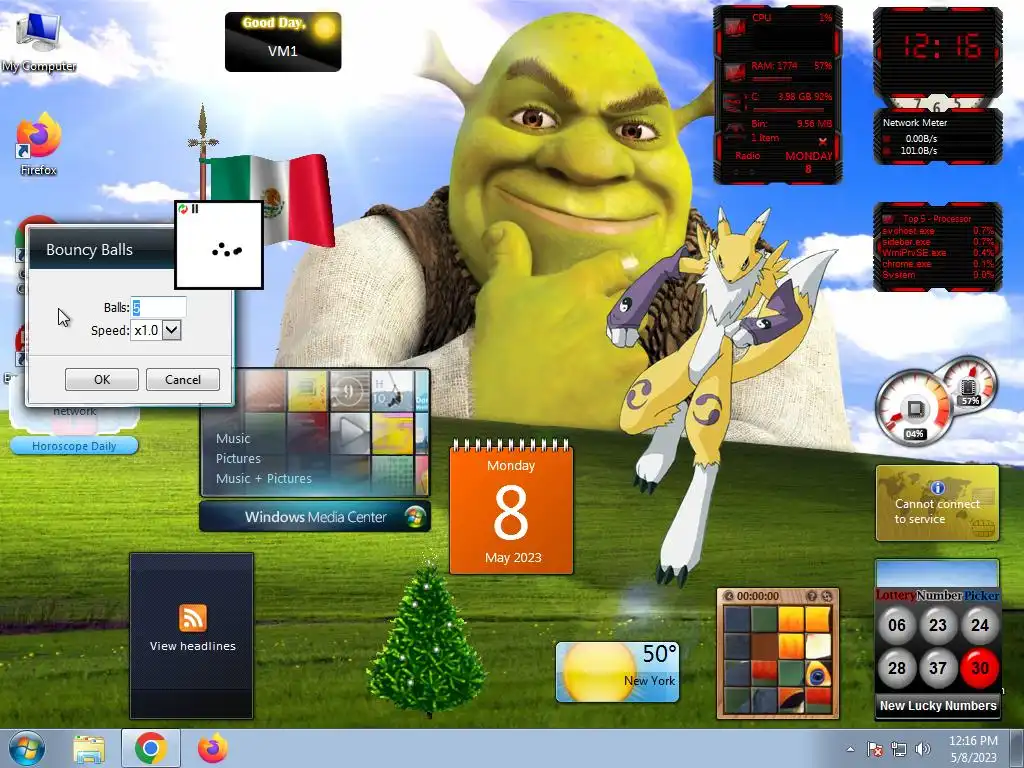Select Pictures in Media Center gadget
This screenshot has height=768, width=1024.
pos(238,458)
